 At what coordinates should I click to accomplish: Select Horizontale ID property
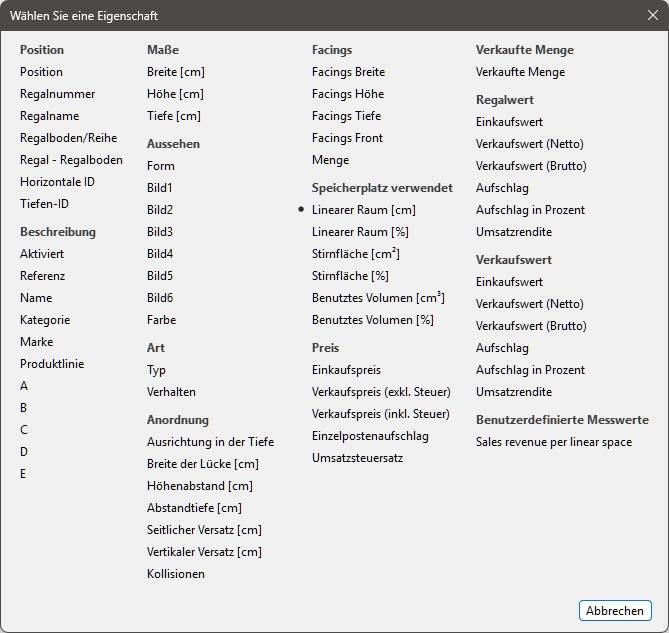coord(57,182)
